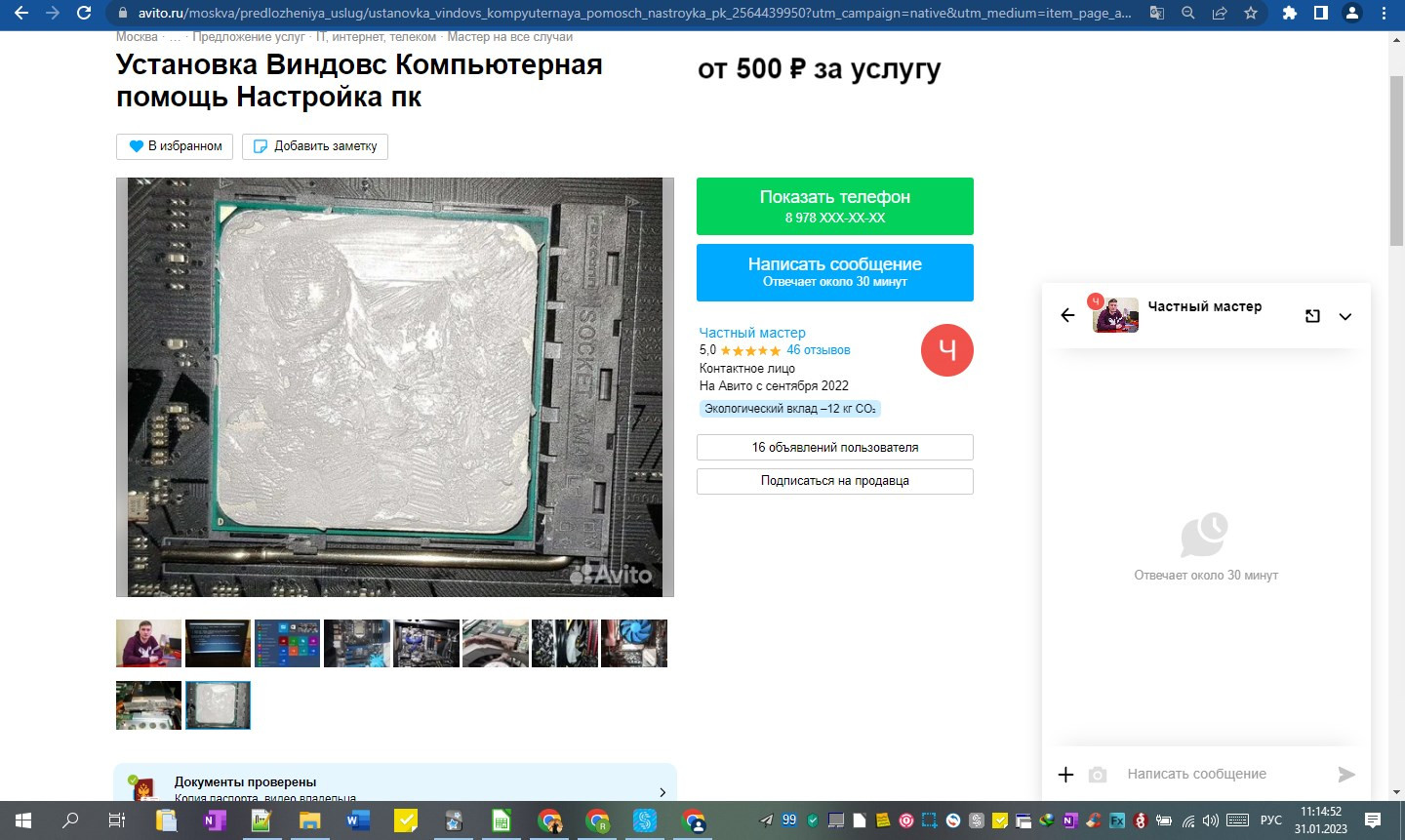1405x840 pixels.
Task: Open the Windows Start menu
Action: (x=22, y=820)
